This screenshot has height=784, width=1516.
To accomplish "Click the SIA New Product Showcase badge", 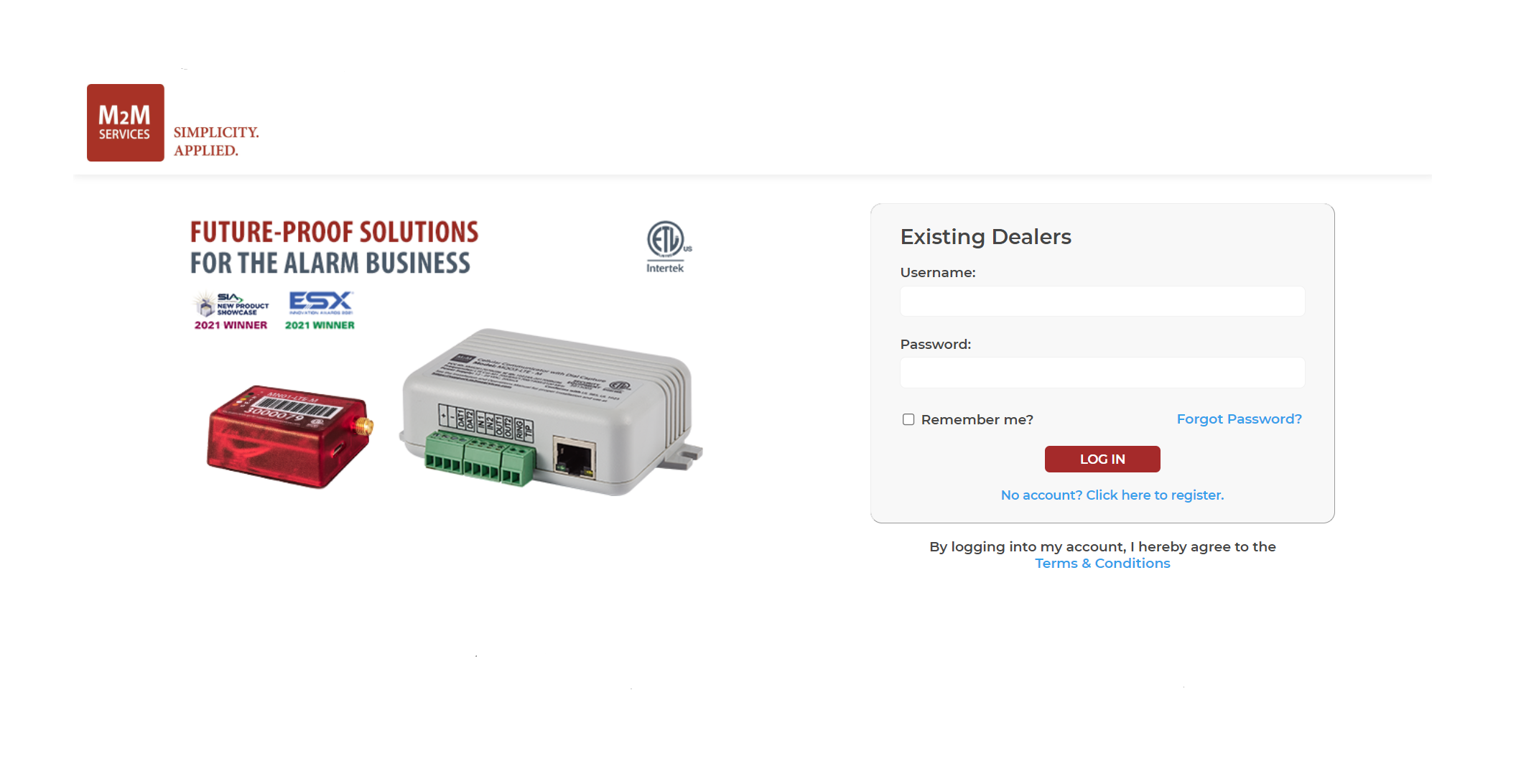I will pos(231,311).
